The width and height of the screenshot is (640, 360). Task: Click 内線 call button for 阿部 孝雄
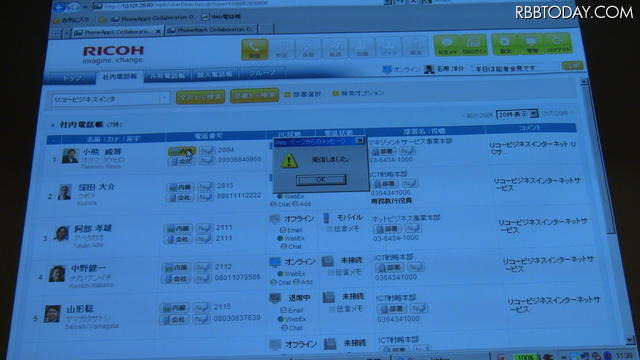click(178, 229)
